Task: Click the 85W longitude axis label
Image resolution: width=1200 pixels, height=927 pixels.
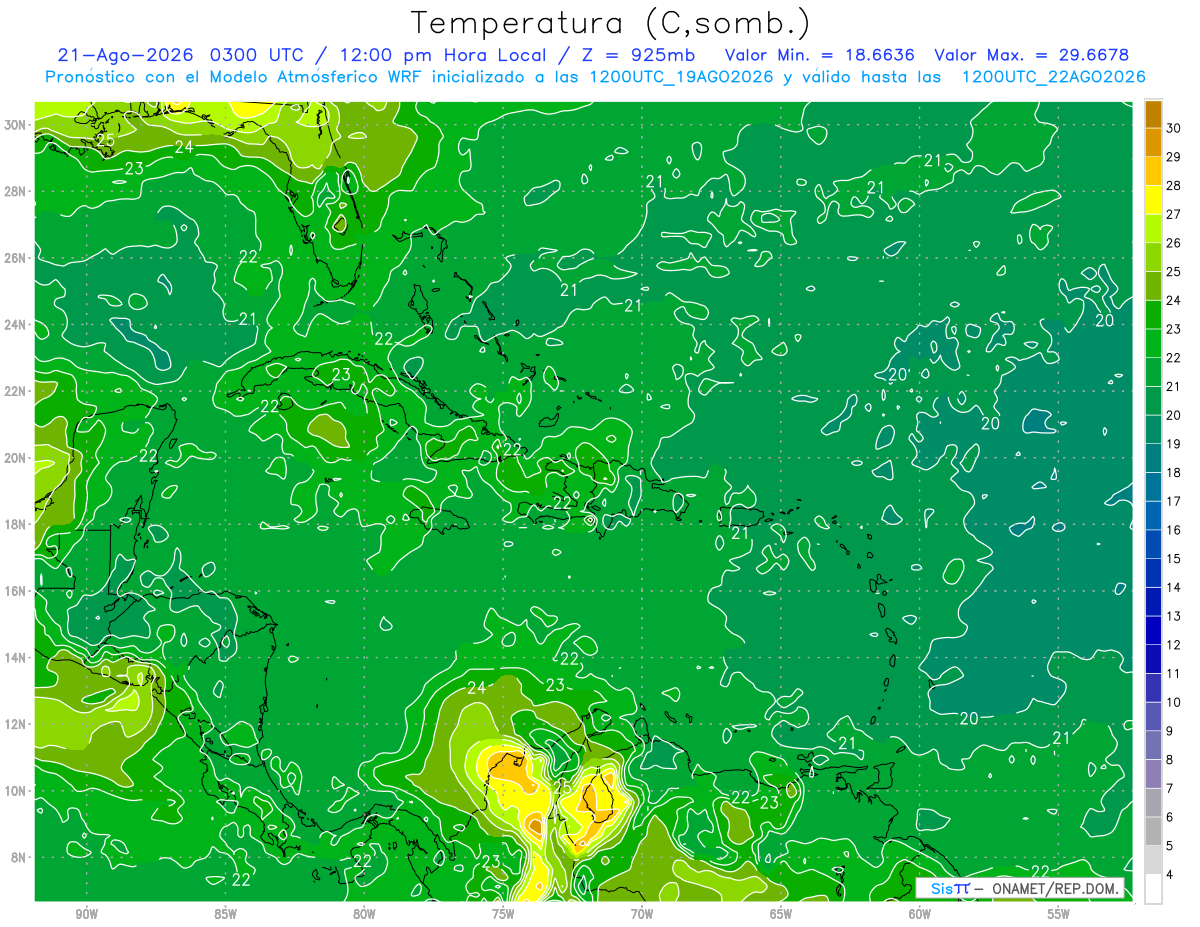Action: click(225, 913)
